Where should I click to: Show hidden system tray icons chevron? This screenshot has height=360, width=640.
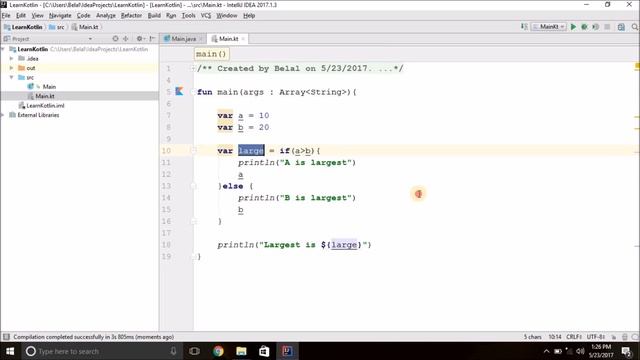click(547, 351)
